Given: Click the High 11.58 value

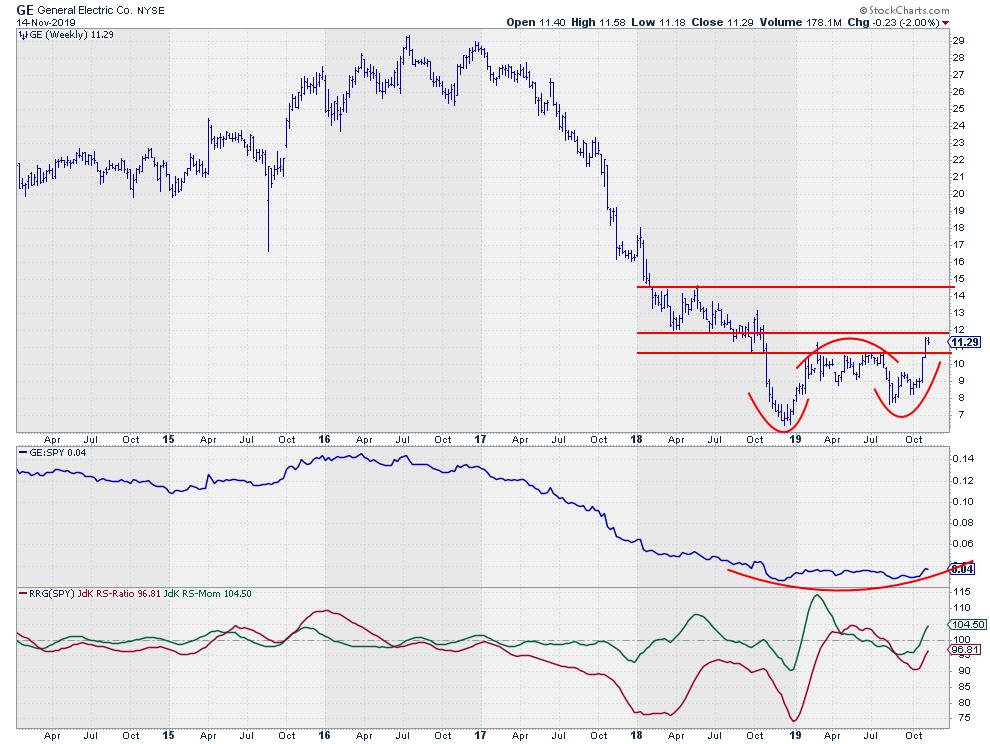Looking at the screenshot, I should (x=598, y=22).
